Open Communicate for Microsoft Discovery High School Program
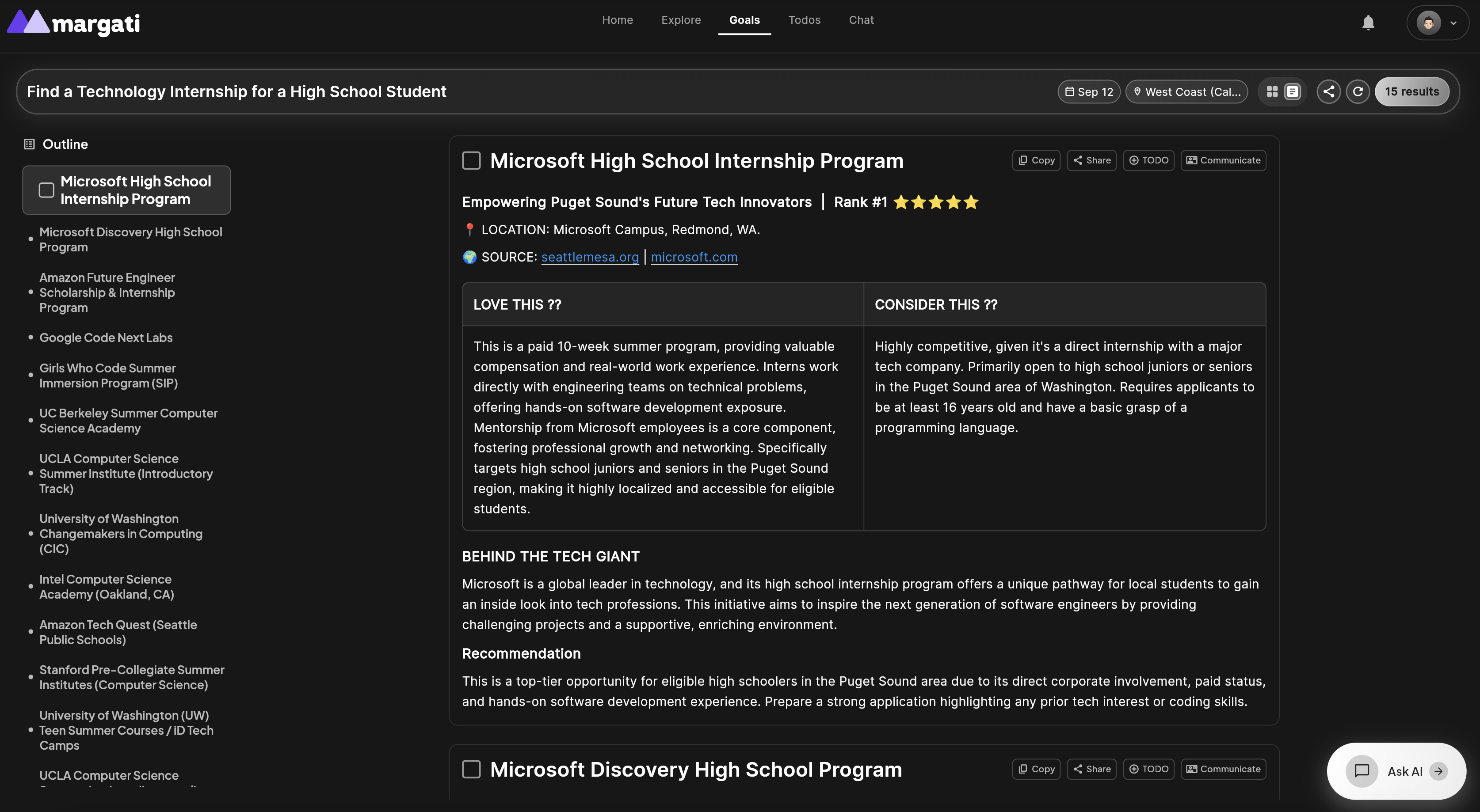The width and height of the screenshot is (1480, 812). (x=1223, y=769)
